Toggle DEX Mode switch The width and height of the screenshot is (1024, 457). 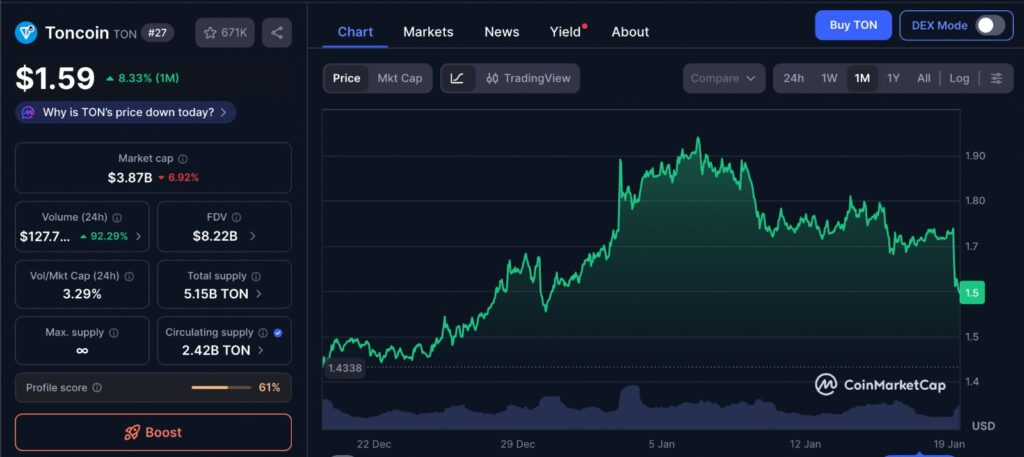click(990, 25)
